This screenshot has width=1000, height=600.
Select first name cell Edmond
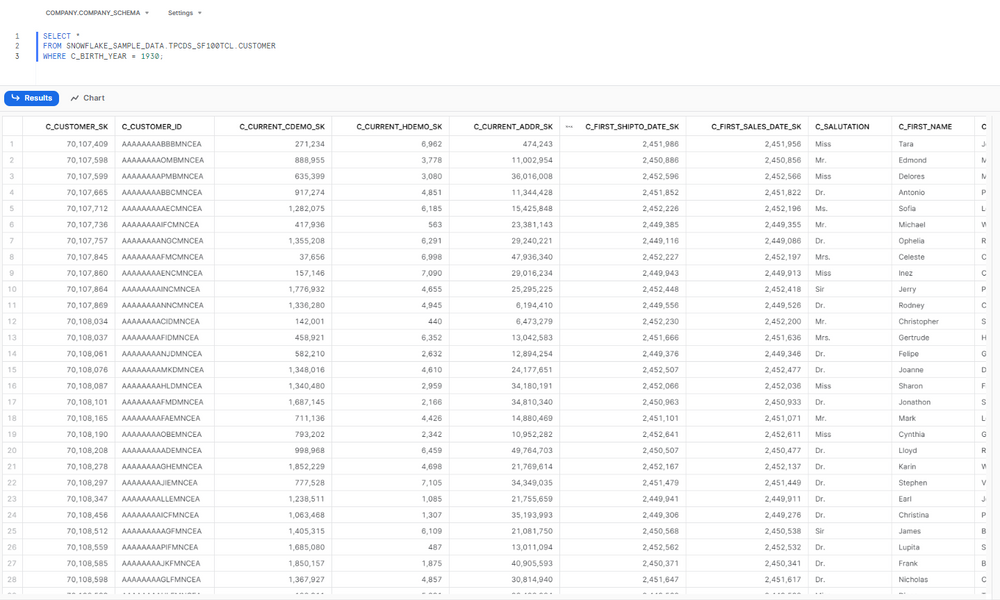tap(913, 160)
